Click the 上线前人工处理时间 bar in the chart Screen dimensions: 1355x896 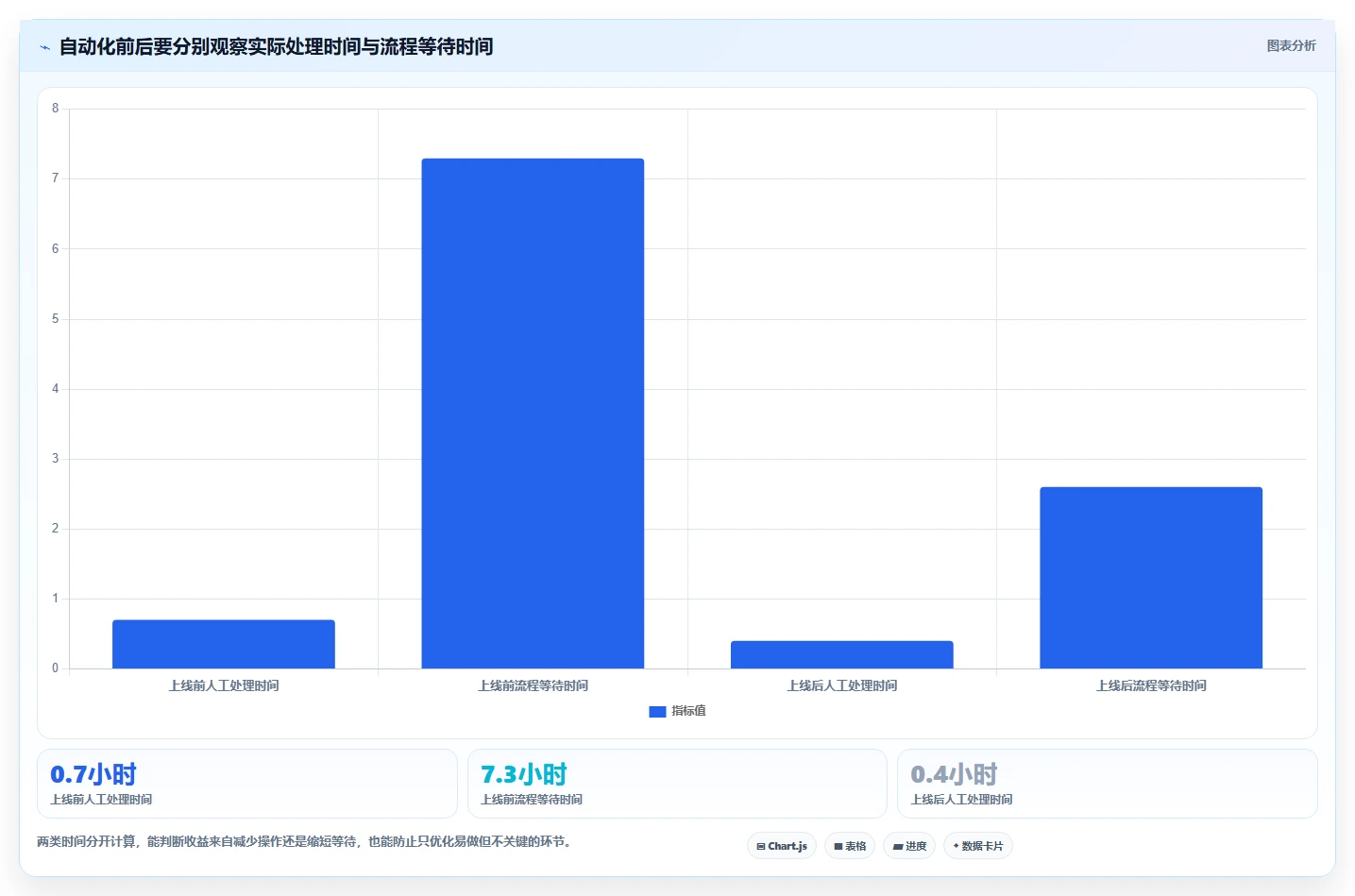(224, 644)
